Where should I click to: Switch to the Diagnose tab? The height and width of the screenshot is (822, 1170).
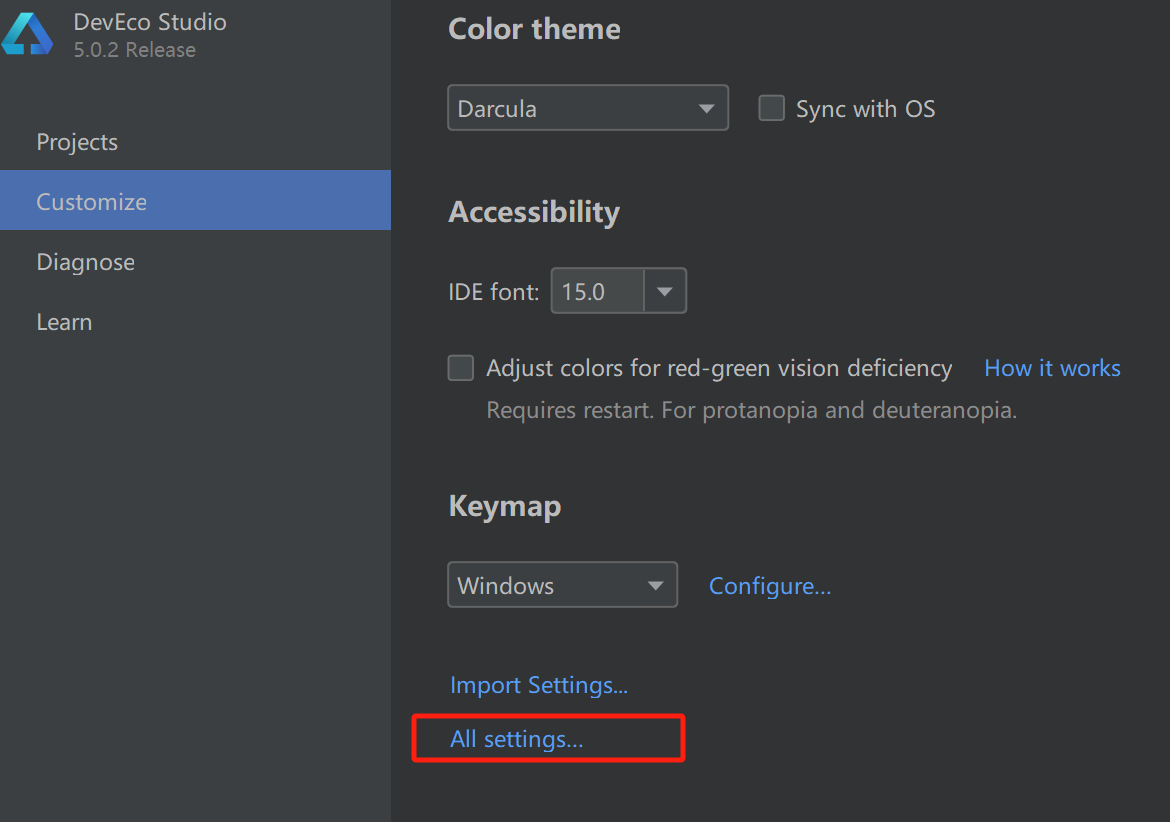(85, 262)
